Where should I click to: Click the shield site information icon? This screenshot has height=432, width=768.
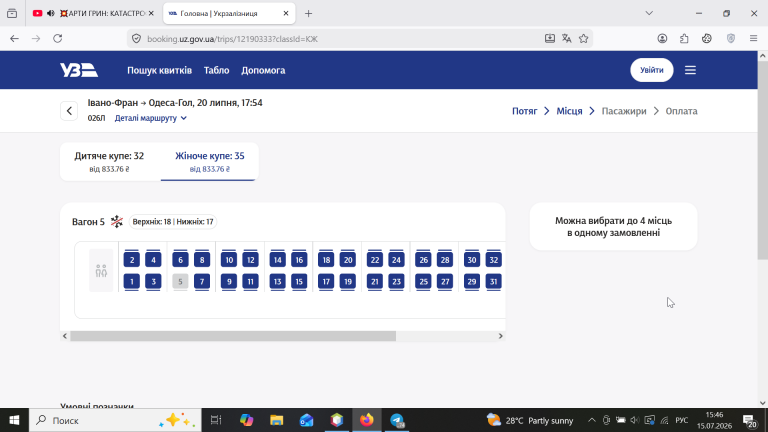137,39
